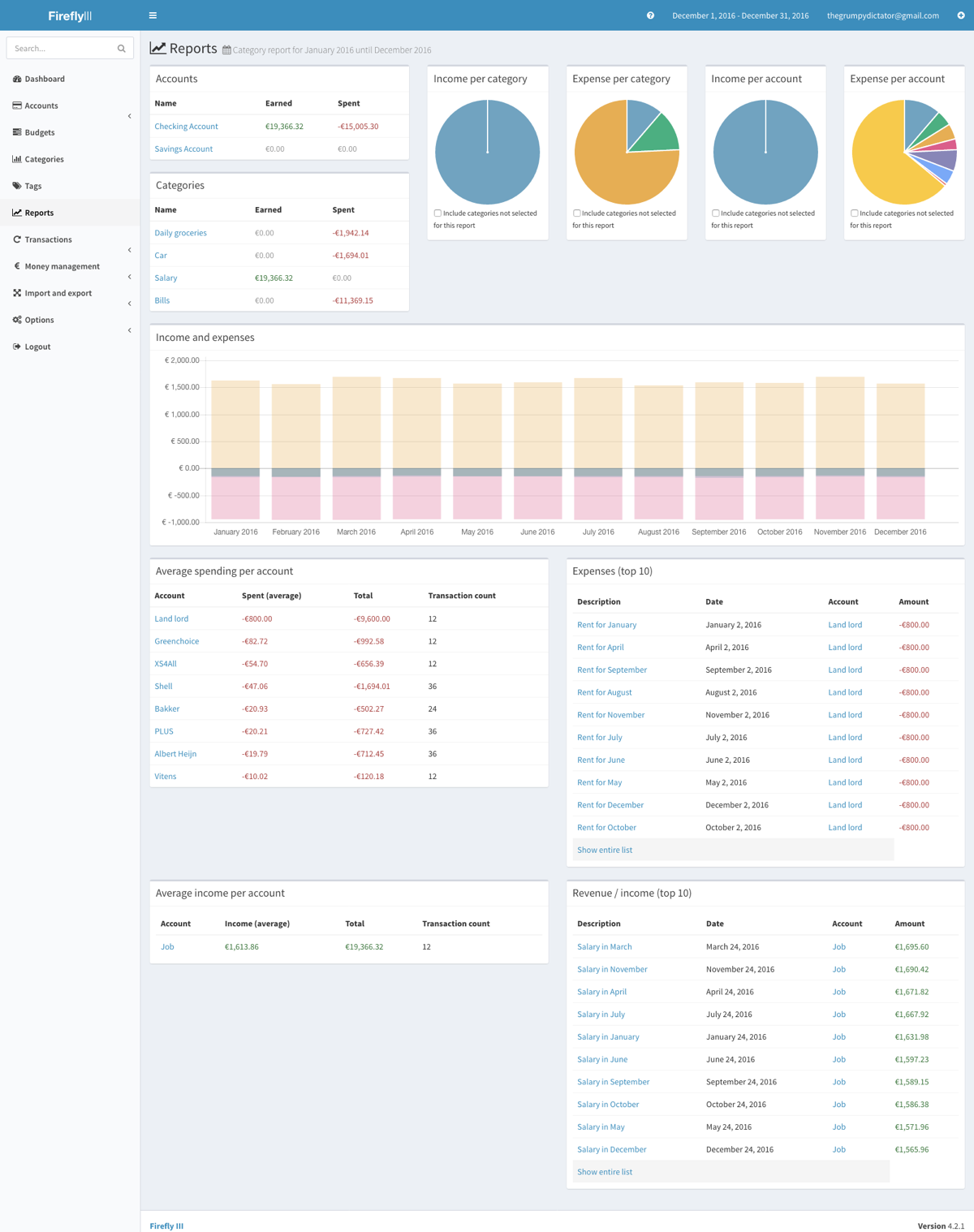
Task: Open Money management in sidebar menu
Action: pyautogui.click(x=62, y=266)
